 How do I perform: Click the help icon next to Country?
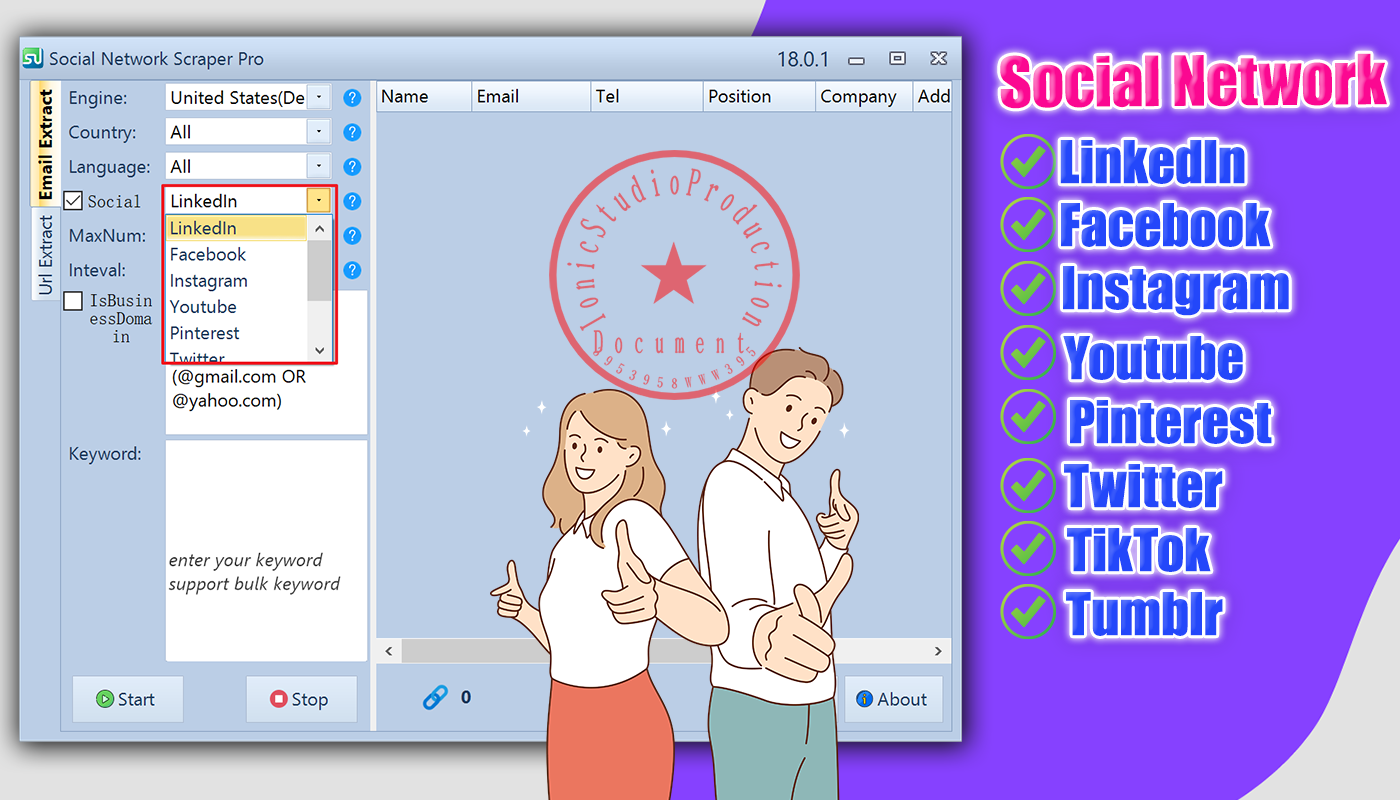[352, 132]
